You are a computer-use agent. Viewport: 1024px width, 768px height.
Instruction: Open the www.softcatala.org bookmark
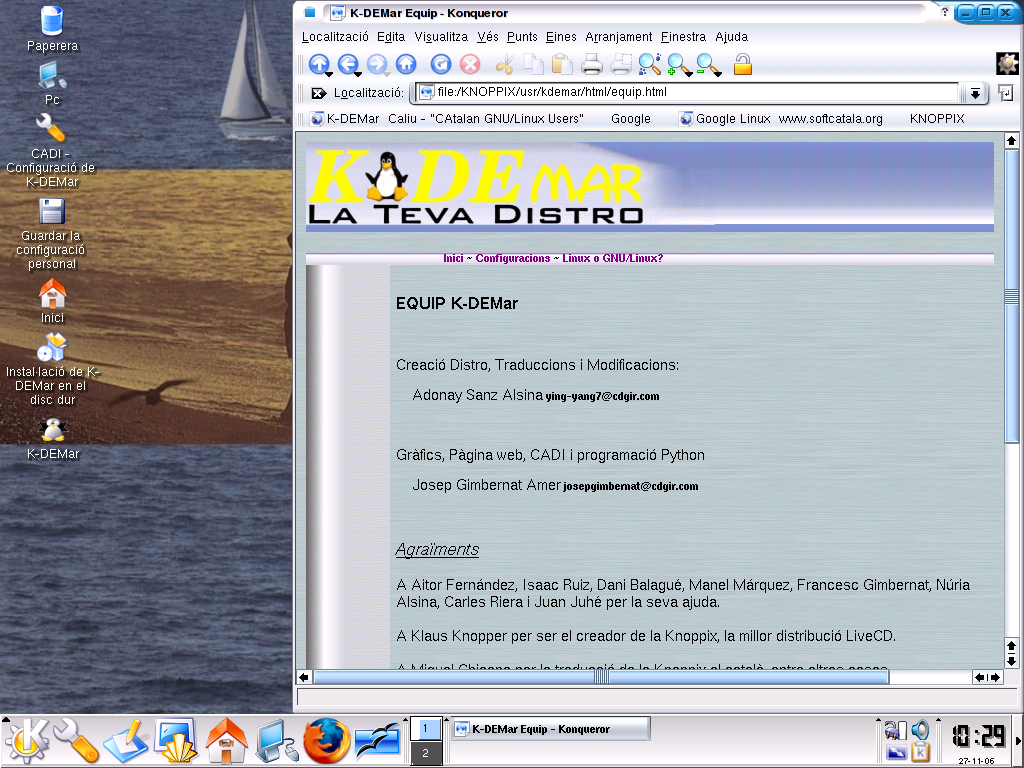831,119
